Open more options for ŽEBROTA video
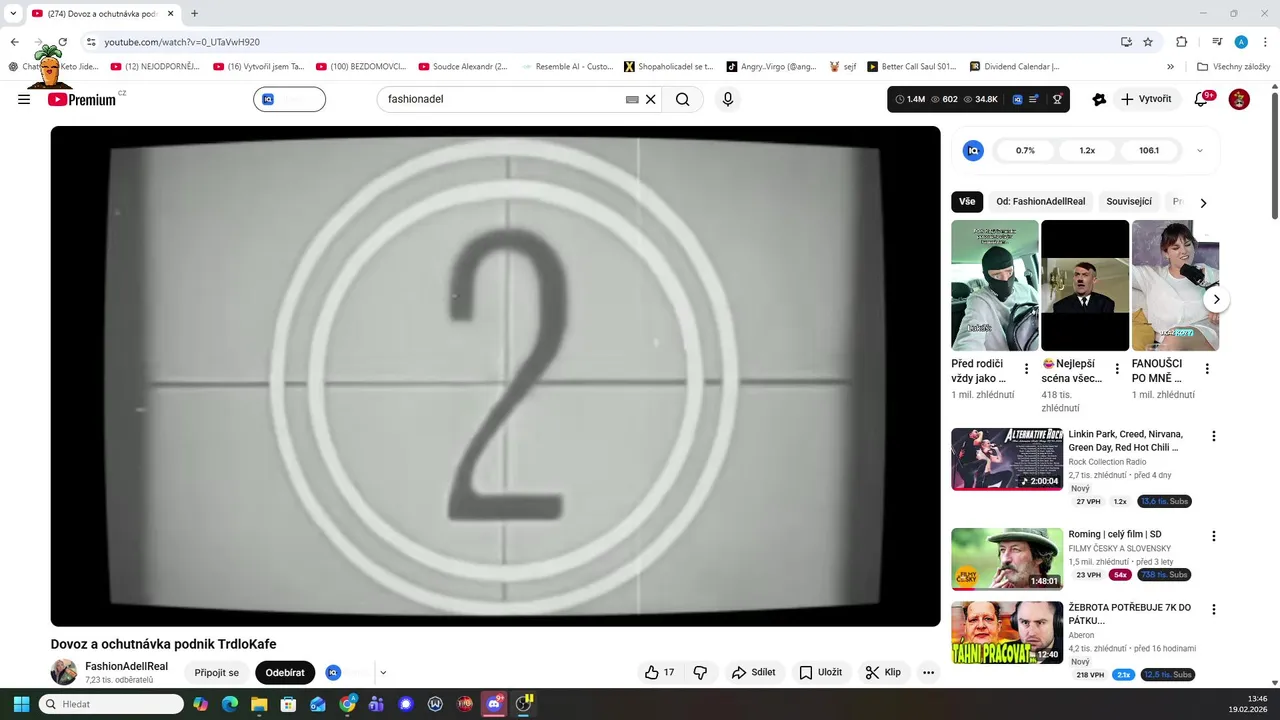Image resolution: width=1280 pixels, height=720 pixels. pyautogui.click(x=1214, y=609)
